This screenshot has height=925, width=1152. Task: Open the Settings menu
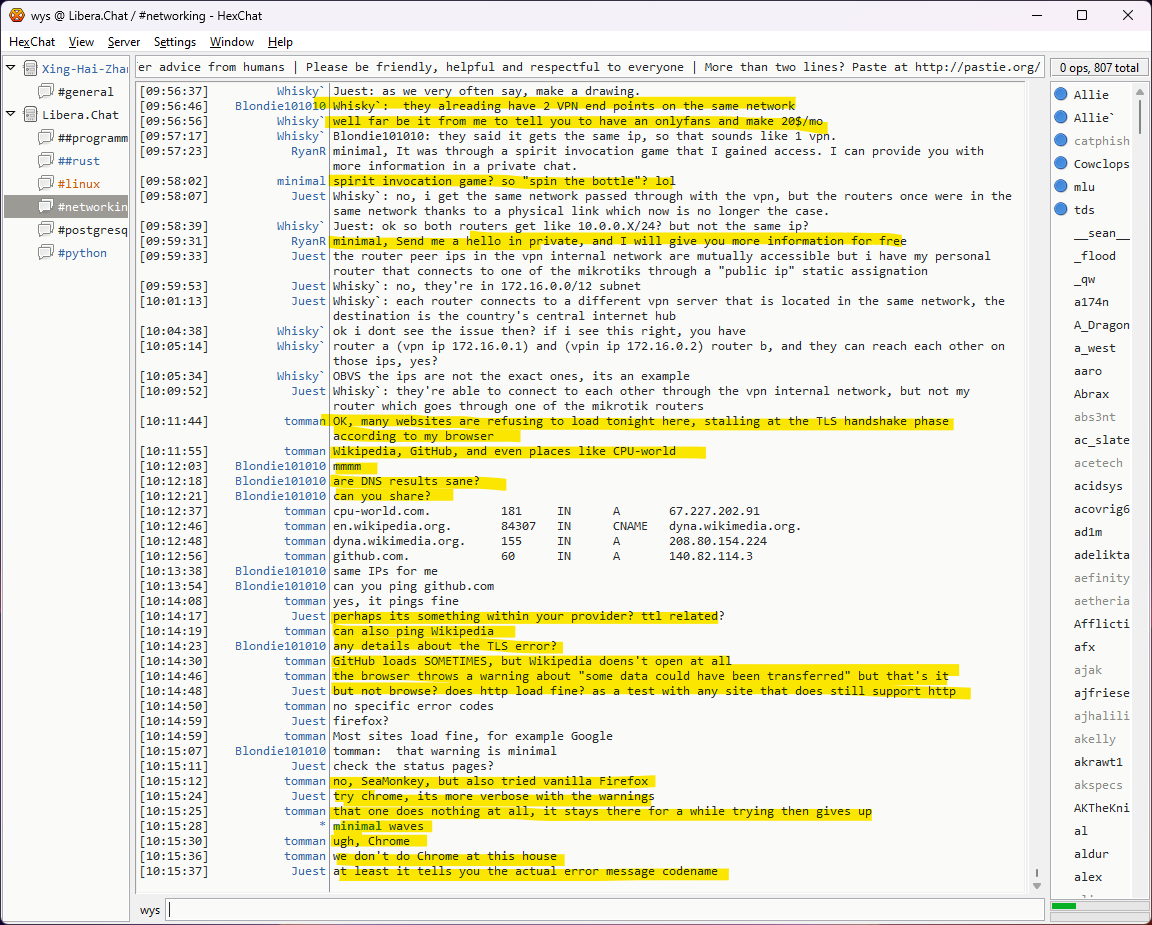click(175, 42)
